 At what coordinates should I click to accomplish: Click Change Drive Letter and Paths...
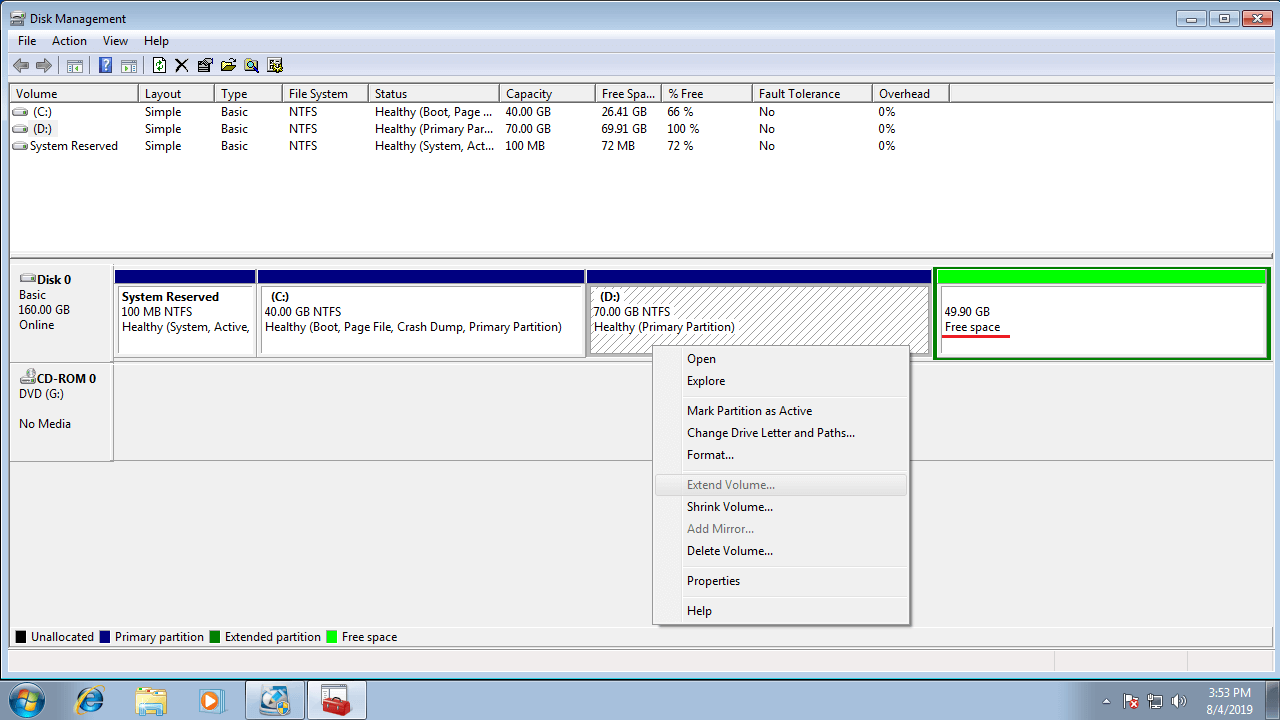(x=770, y=433)
